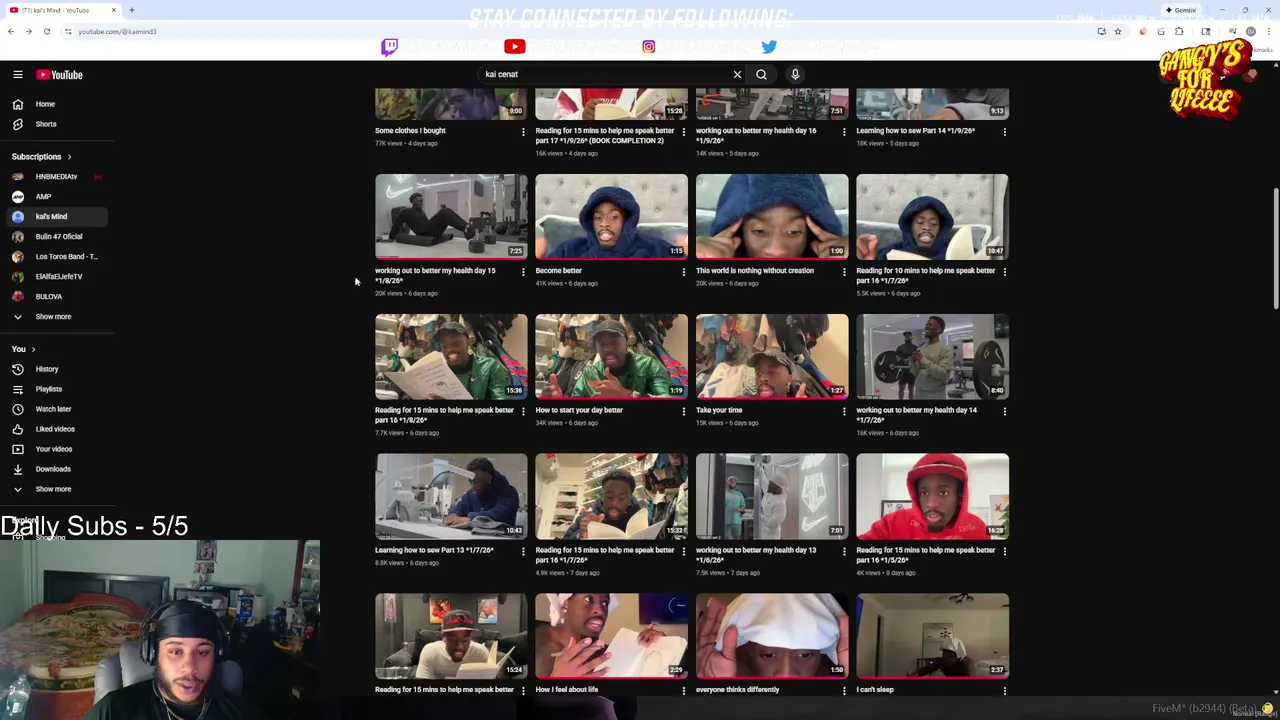The height and width of the screenshot is (720, 1280).
Task: Expand the Subscriptions section chevron
Action: point(69,157)
